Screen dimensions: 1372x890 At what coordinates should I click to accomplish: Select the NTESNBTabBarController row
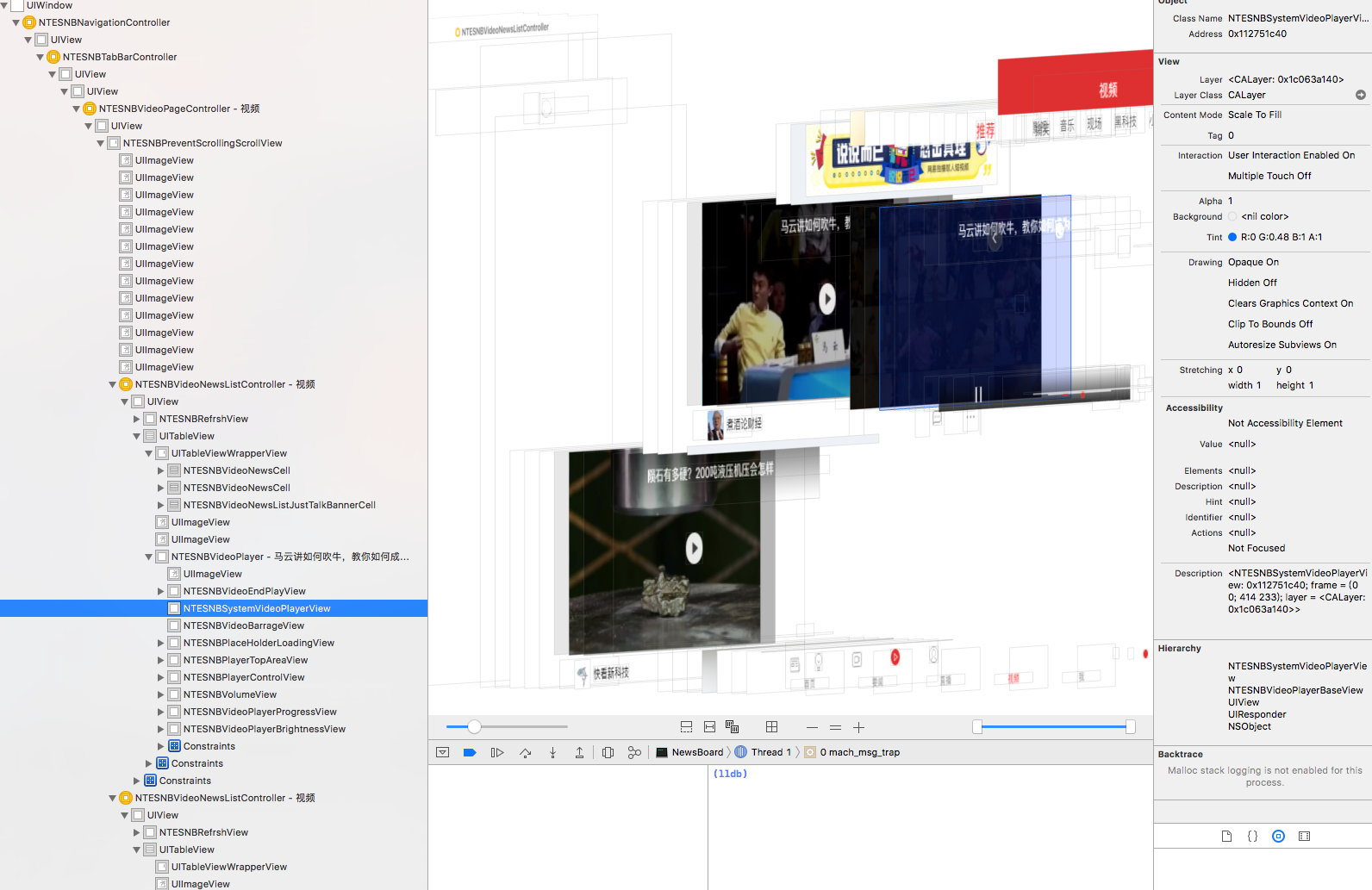point(214,57)
